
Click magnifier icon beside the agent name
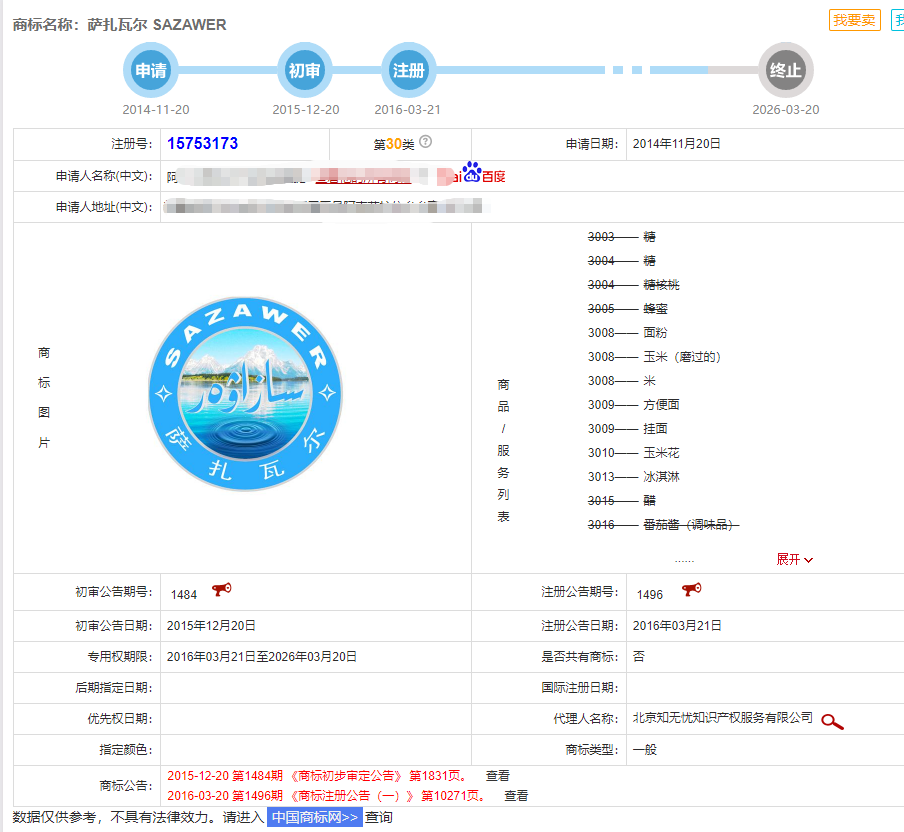click(832, 720)
